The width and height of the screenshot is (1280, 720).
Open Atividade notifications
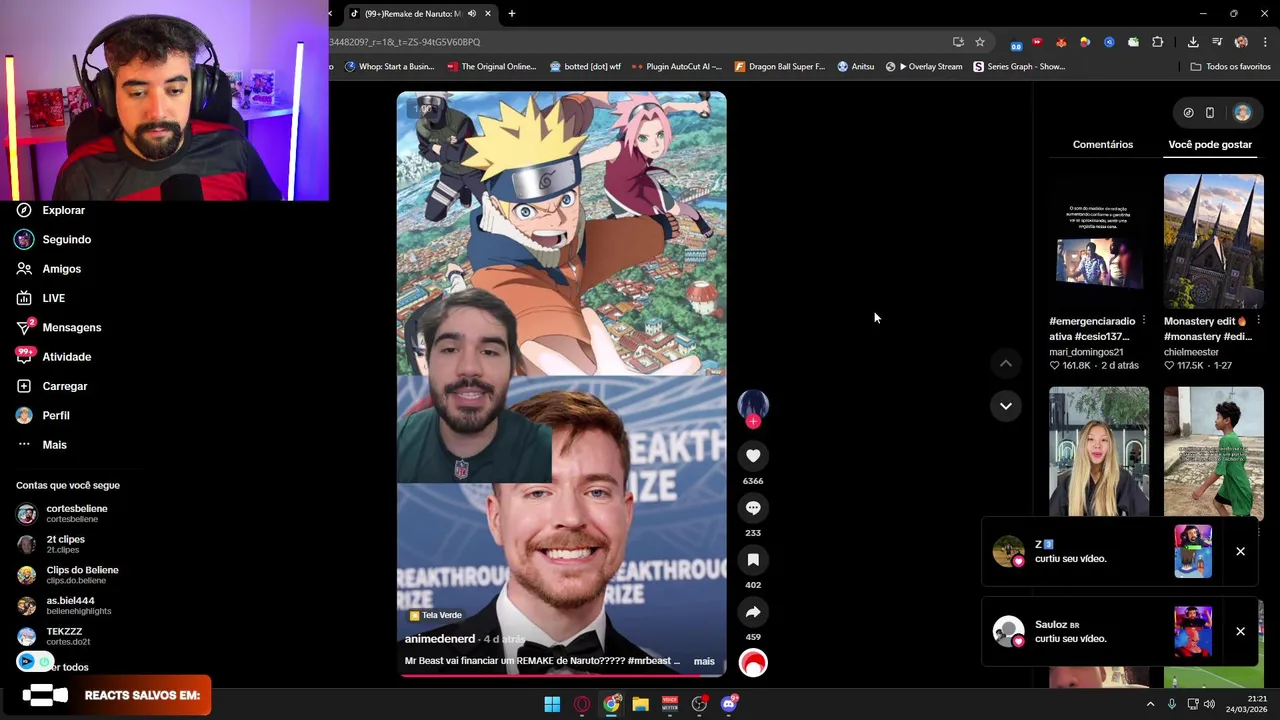53,357
